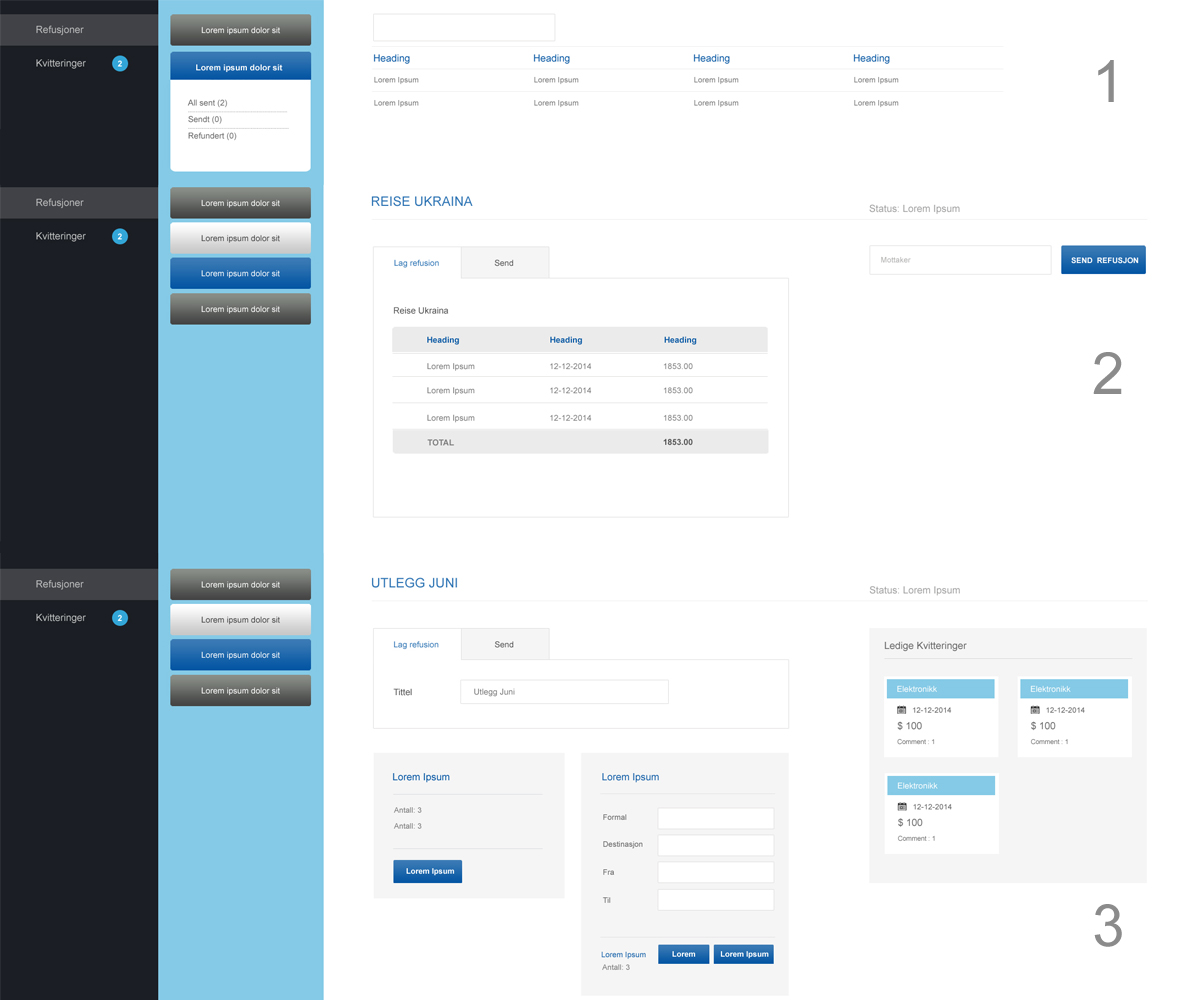Click the Ledige Kvitteringer heading

pyautogui.click(x=925, y=646)
